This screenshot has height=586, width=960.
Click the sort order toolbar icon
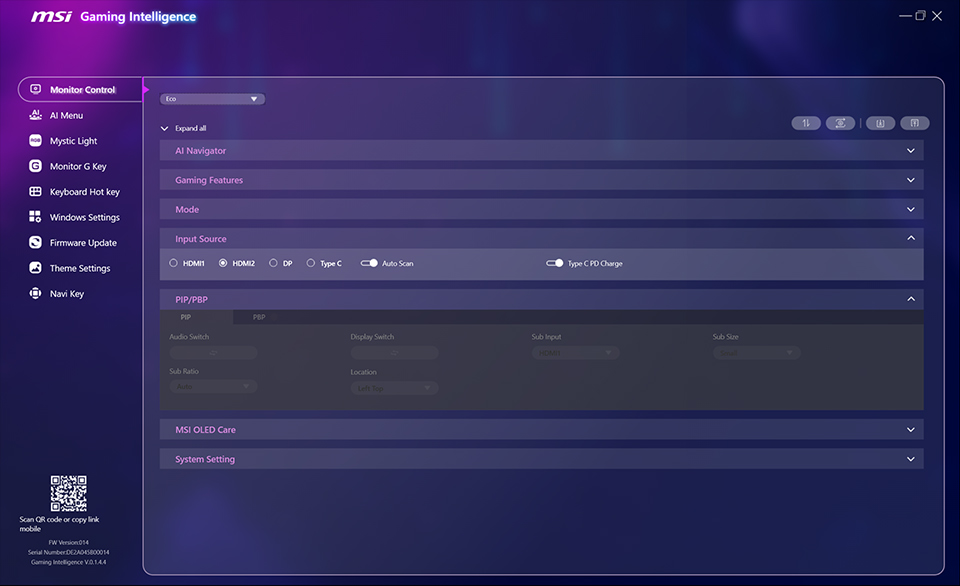806,122
